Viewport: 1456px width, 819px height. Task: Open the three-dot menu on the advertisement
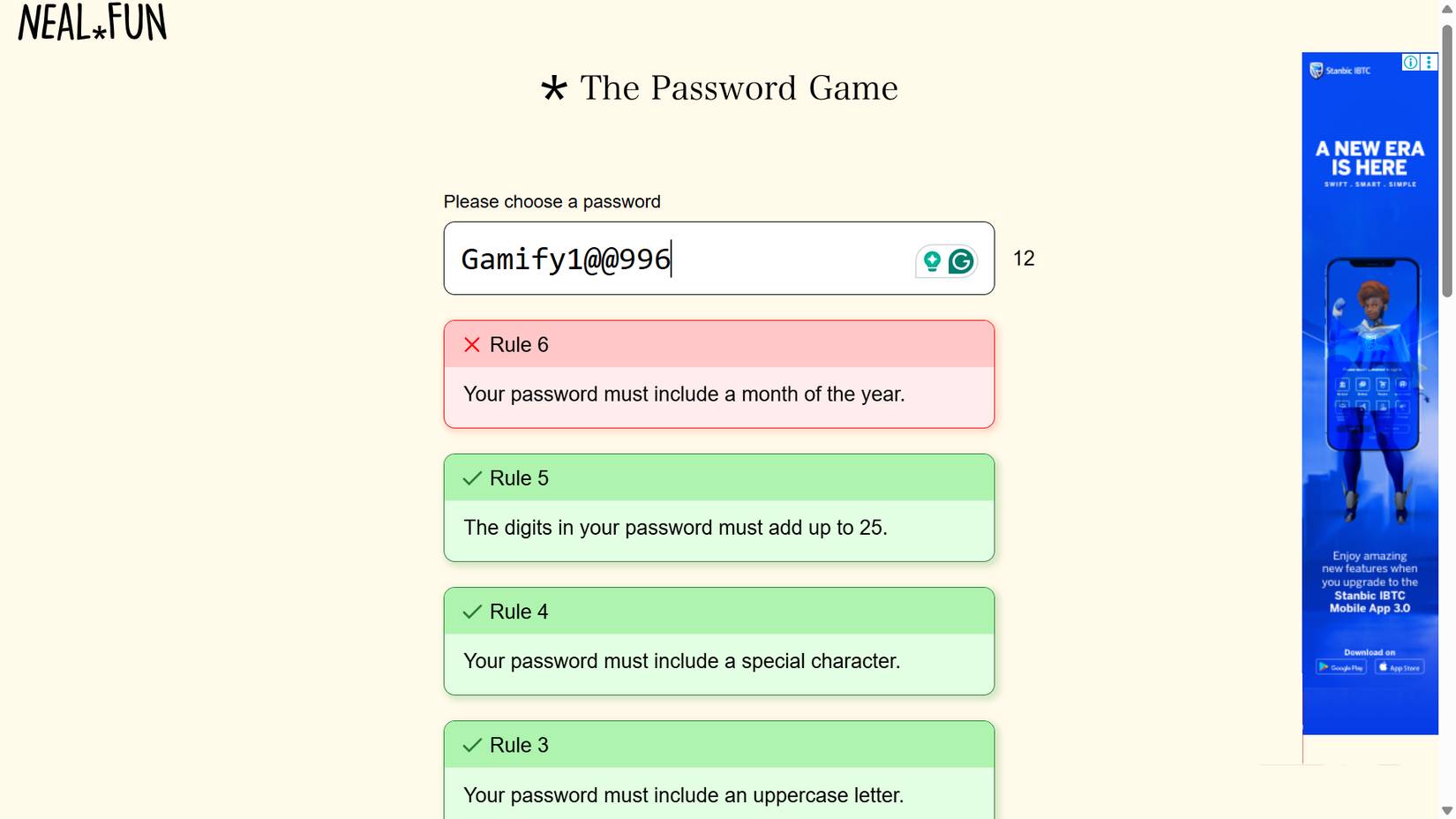1428,63
